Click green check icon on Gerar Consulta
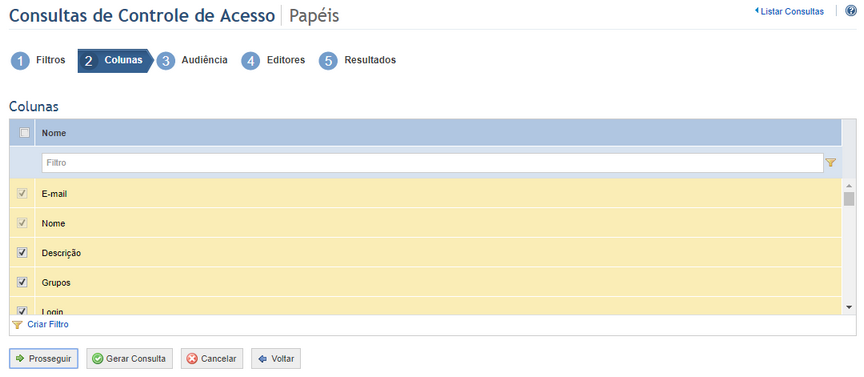864x377 pixels. (98, 359)
